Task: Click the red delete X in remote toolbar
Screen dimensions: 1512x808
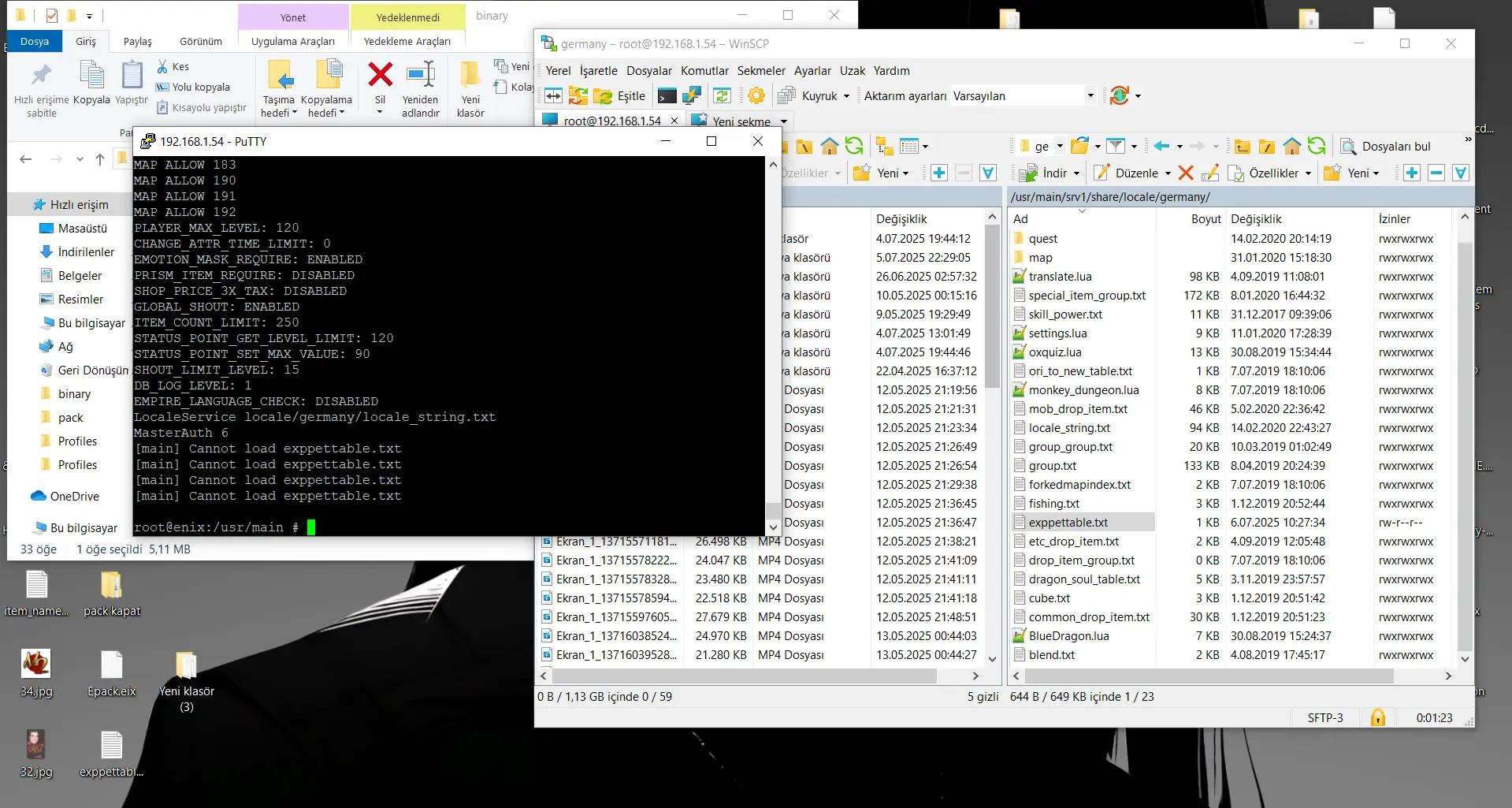Action: coord(1186,173)
